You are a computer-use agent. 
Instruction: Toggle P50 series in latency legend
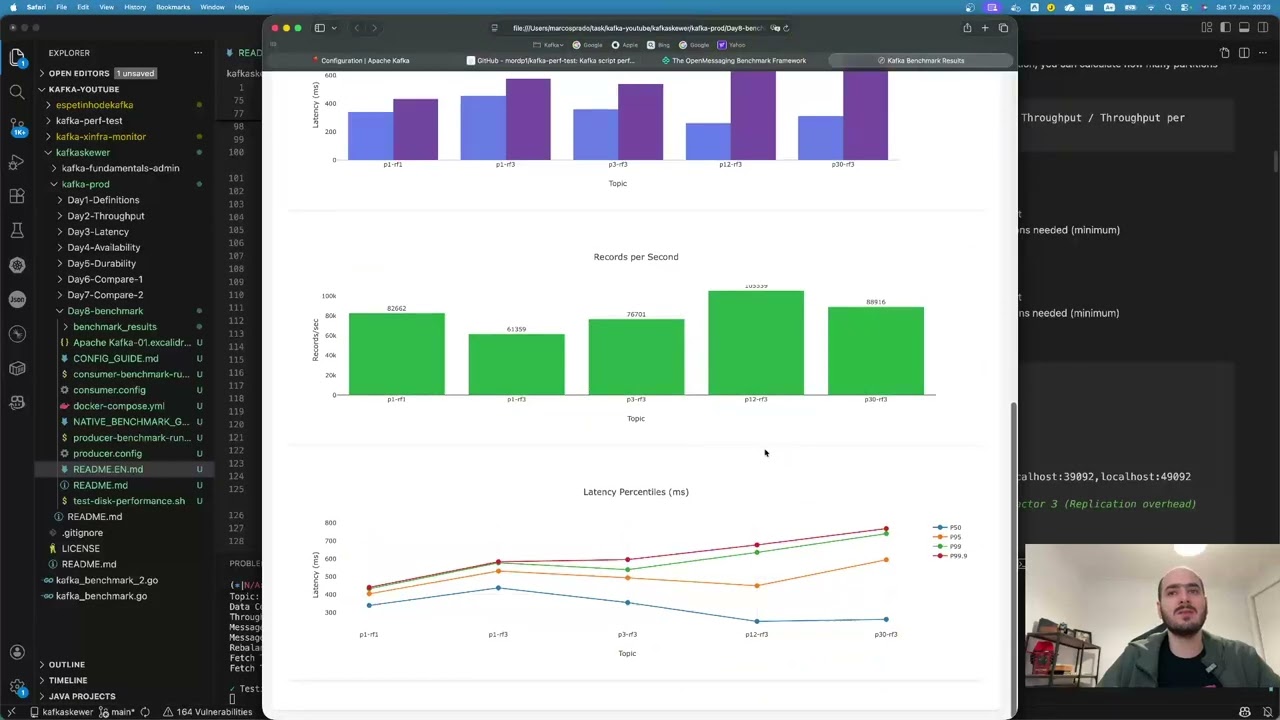[948, 527]
